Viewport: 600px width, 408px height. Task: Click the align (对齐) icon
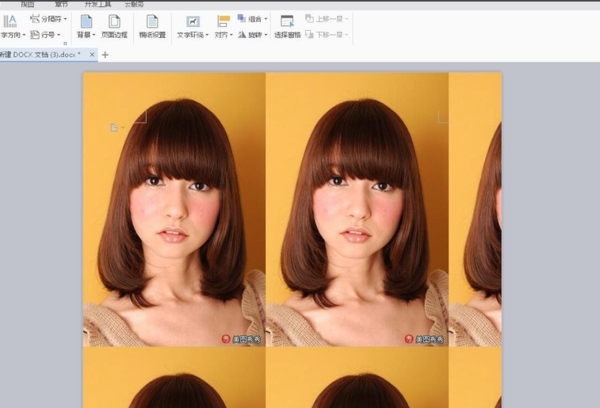(x=223, y=20)
